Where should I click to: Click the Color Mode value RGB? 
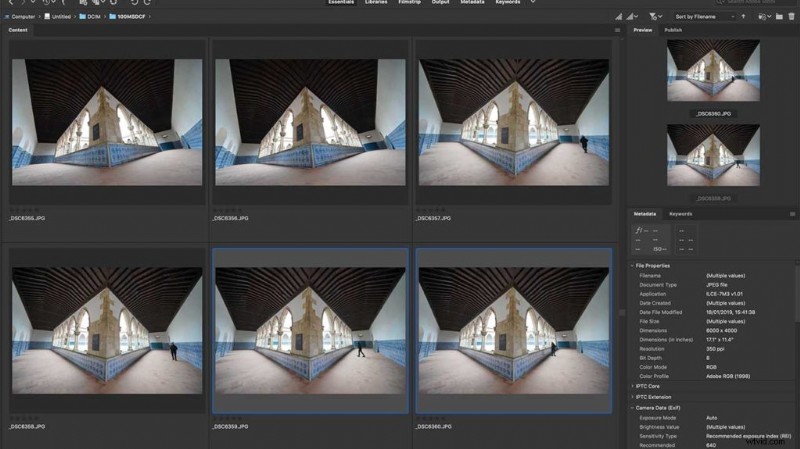click(711, 367)
